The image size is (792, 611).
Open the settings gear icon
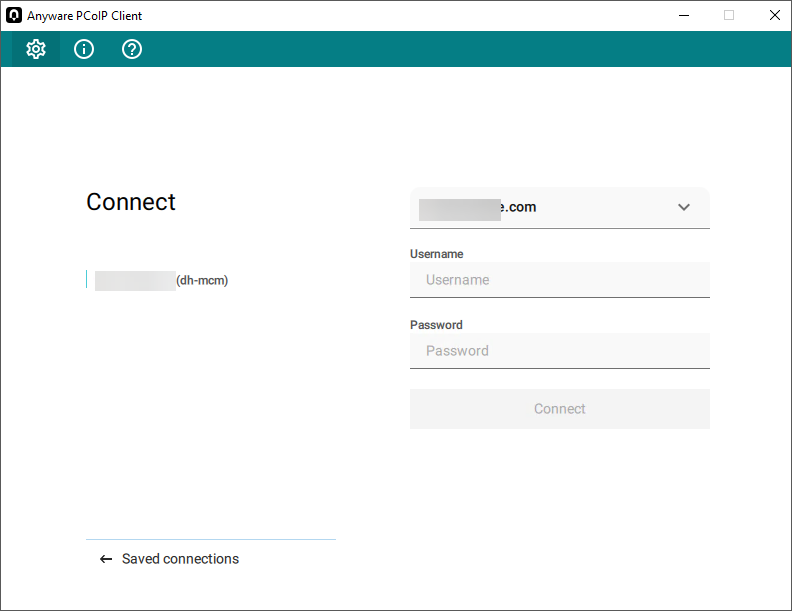[36, 49]
